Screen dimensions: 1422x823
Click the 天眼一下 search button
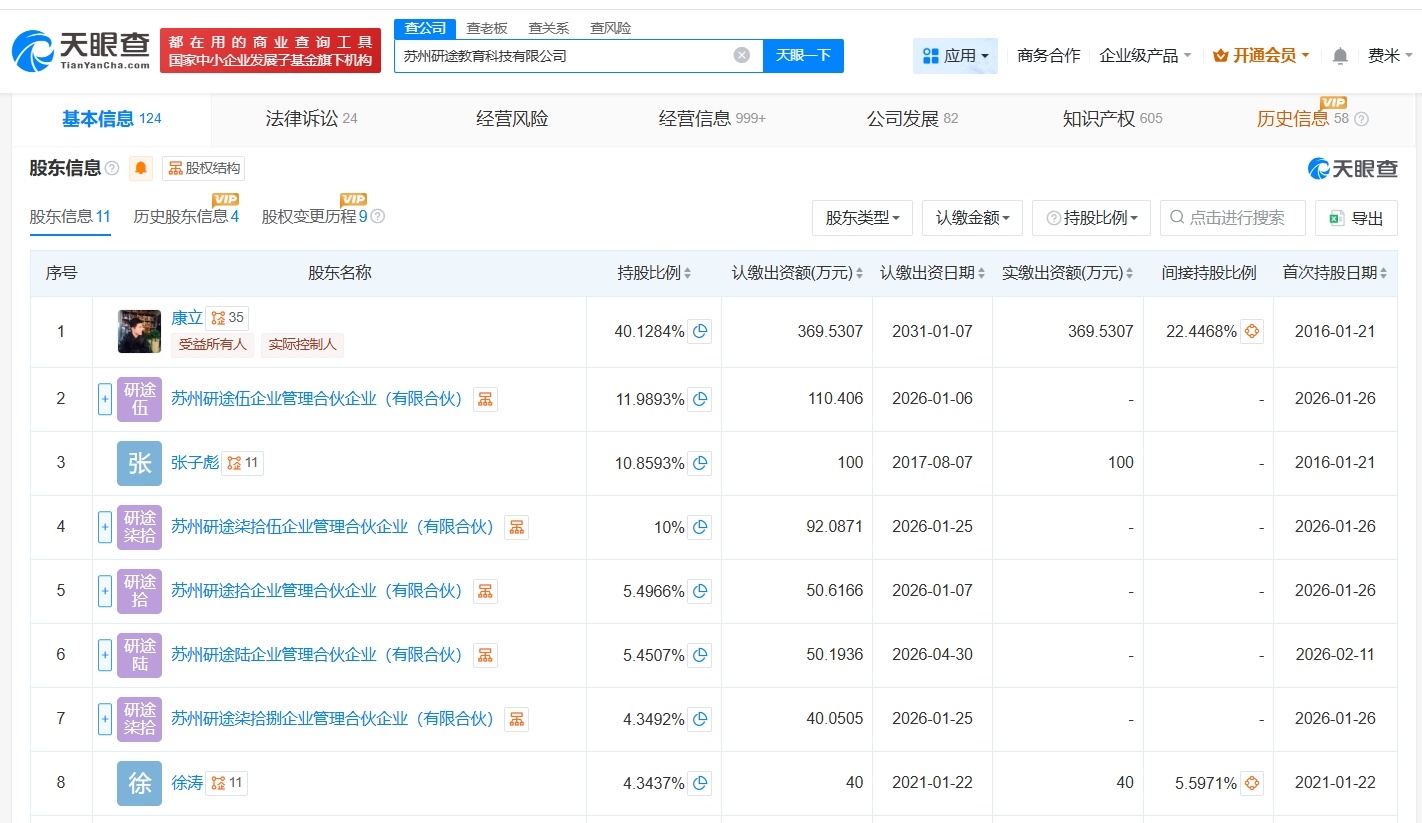pos(803,55)
